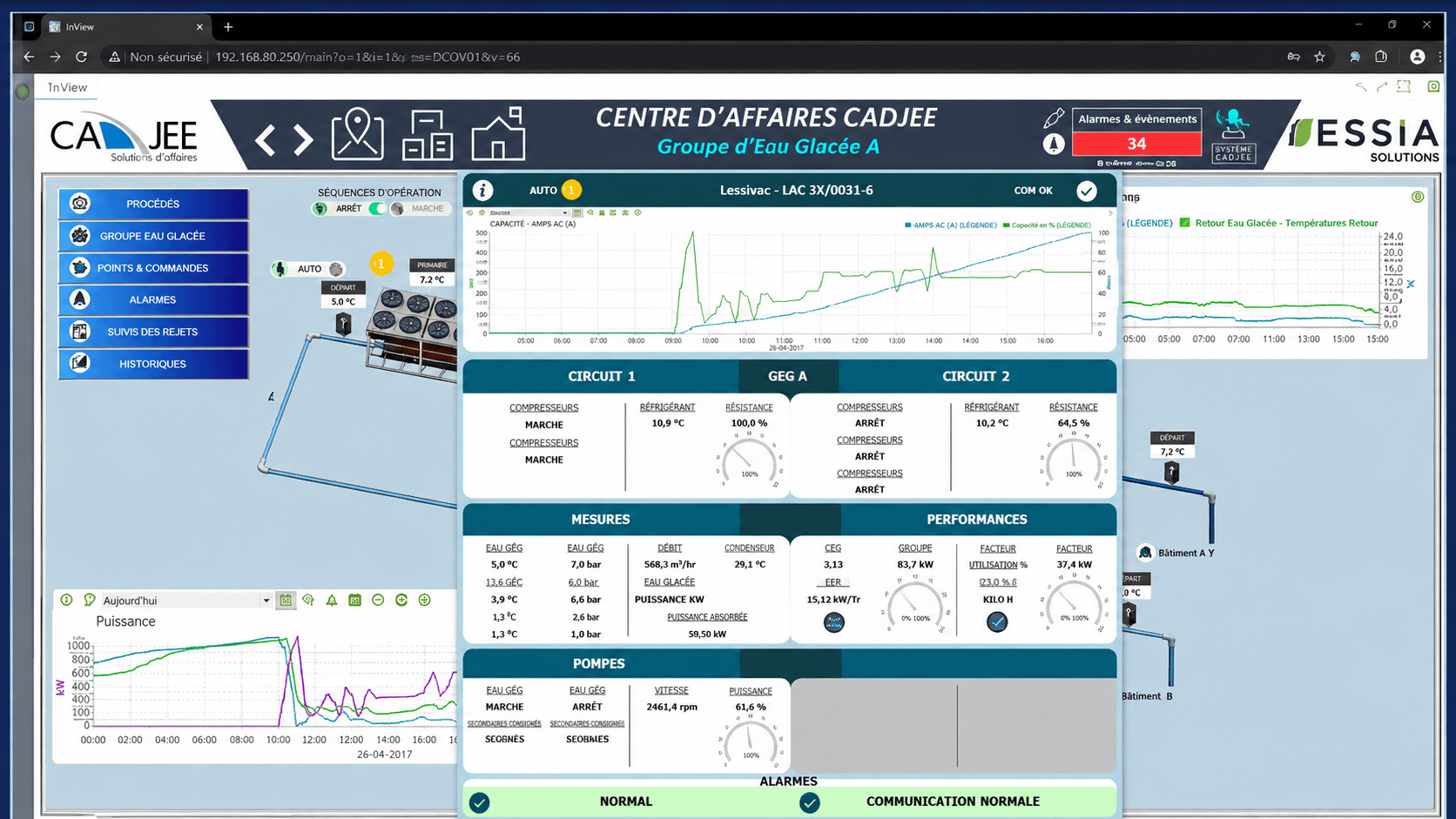This screenshot has height=819, width=1456.
Task: Click the Groupe power gauge in Performances
Action: [x=915, y=605]
